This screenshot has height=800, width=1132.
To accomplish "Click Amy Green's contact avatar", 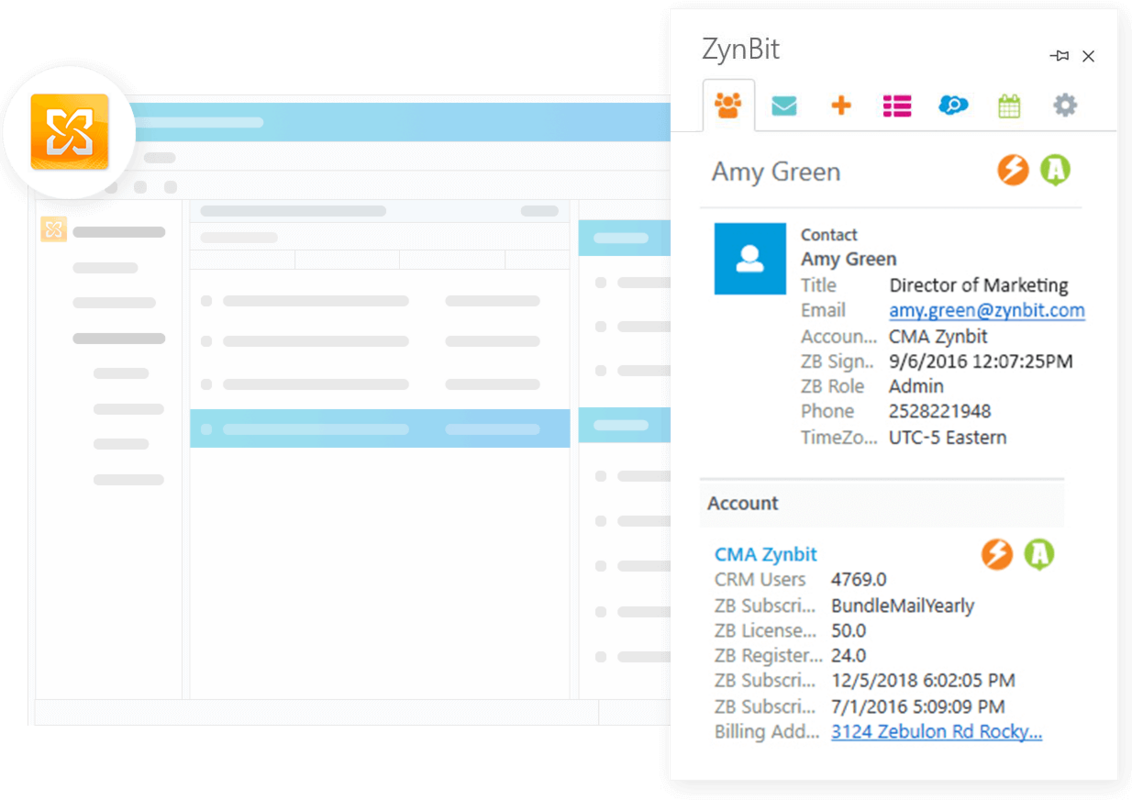I will coord(750,259).
